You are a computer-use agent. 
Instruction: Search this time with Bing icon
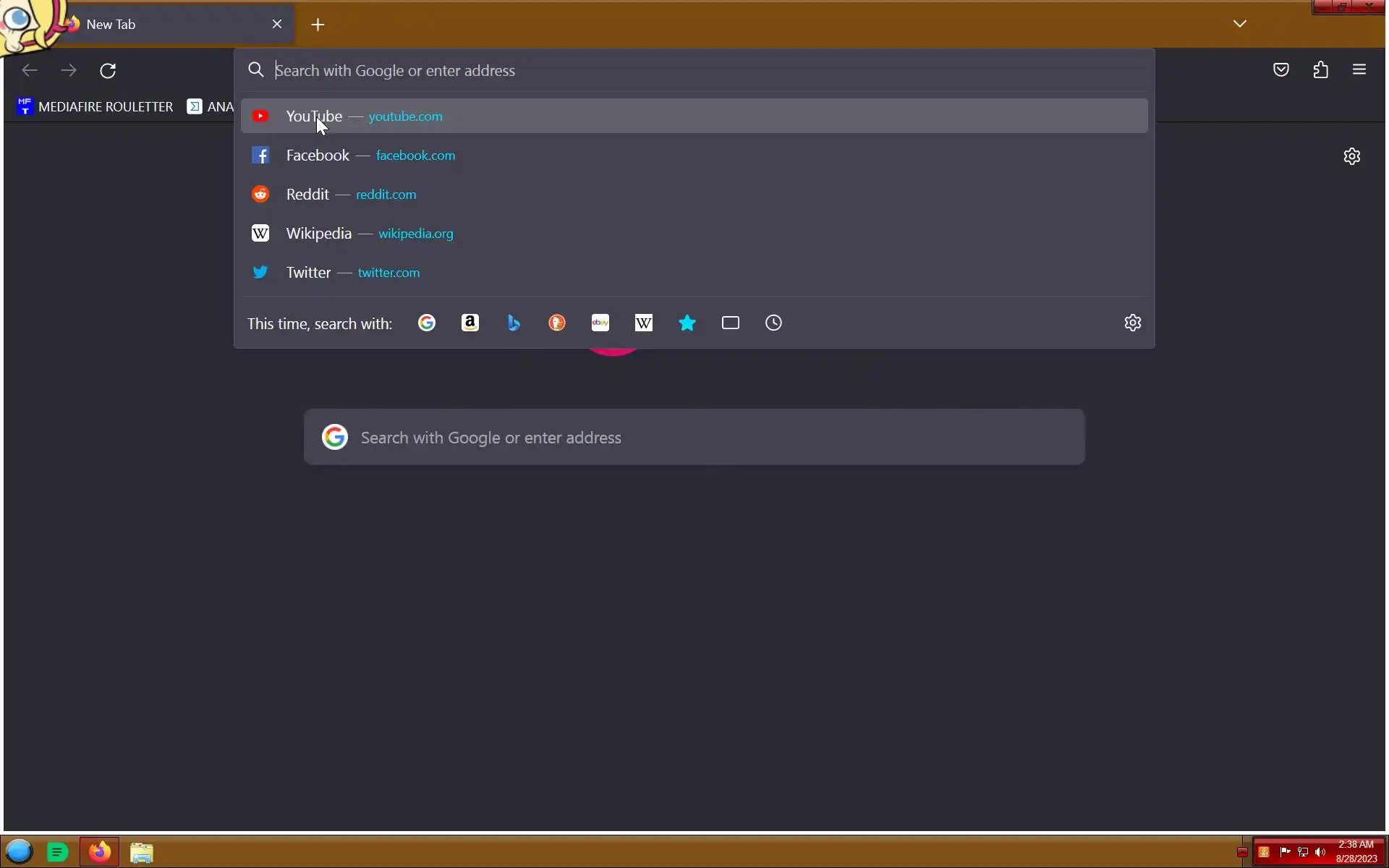click(x=514, y=323)
